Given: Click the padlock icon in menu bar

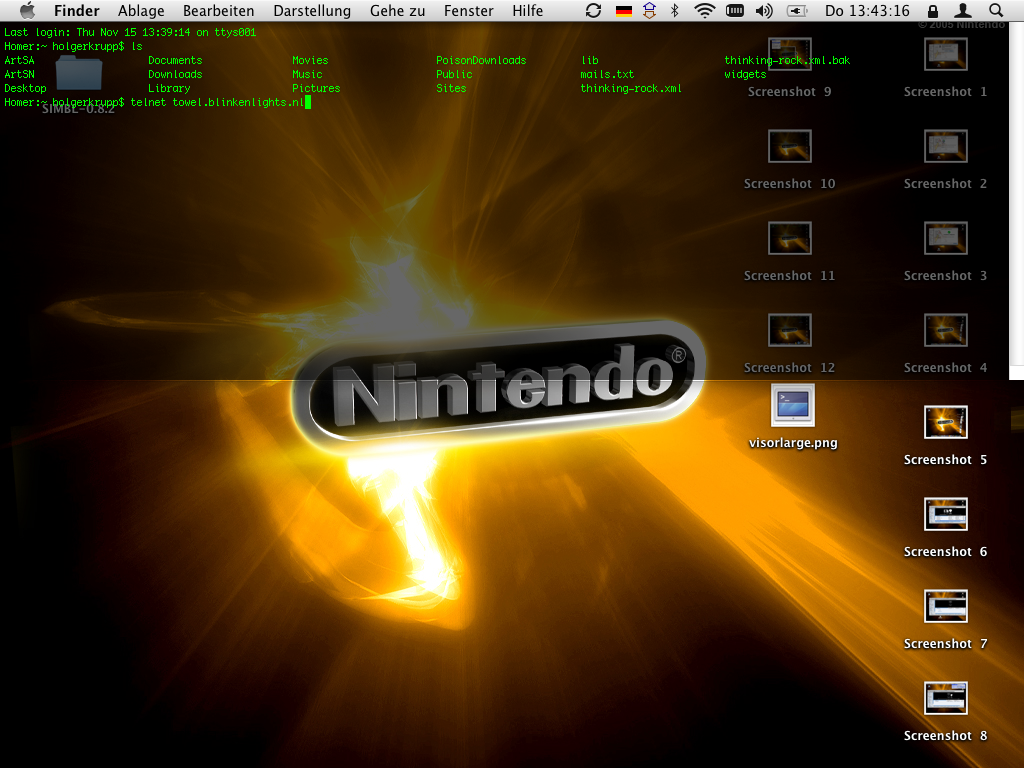Looking at the screenshot, I should pyautogui.click(x=933, y=10).
